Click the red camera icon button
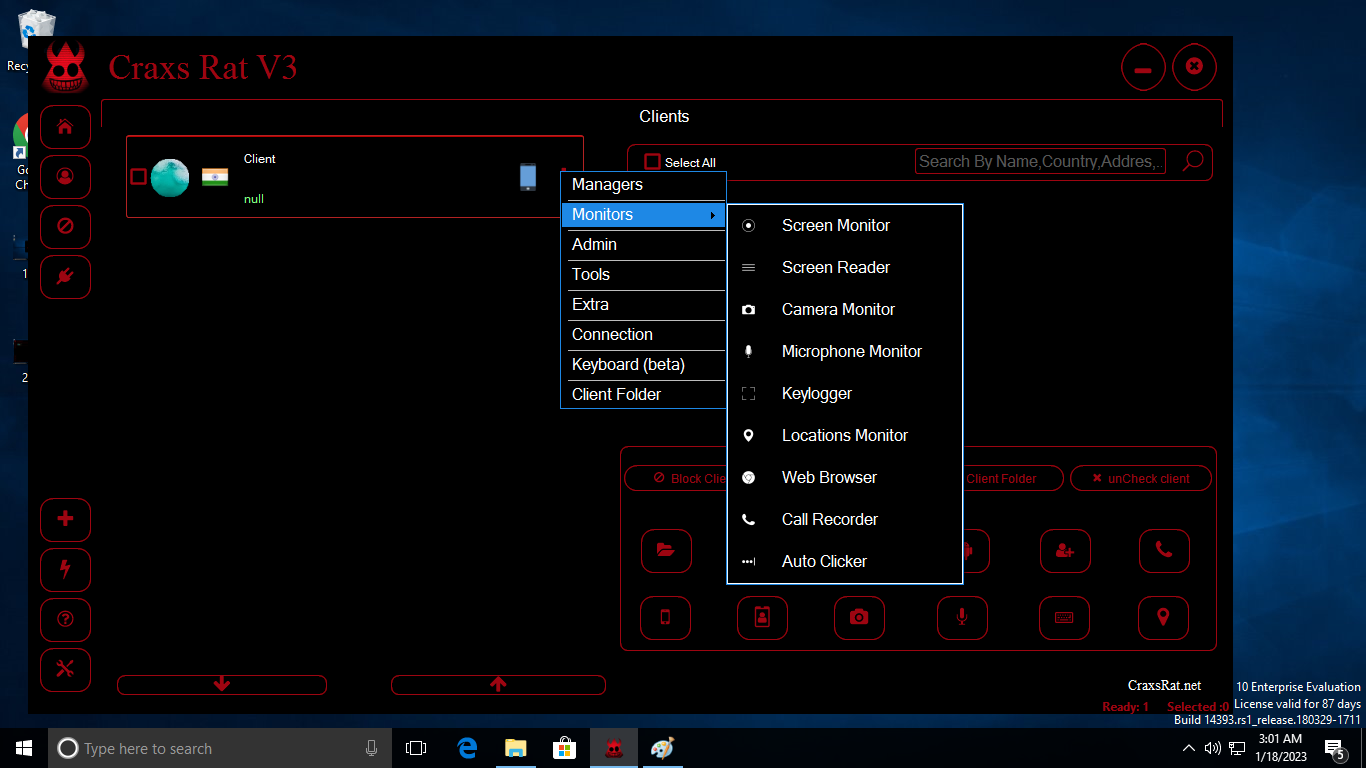Screen dimensions: 1366x768 859,618
